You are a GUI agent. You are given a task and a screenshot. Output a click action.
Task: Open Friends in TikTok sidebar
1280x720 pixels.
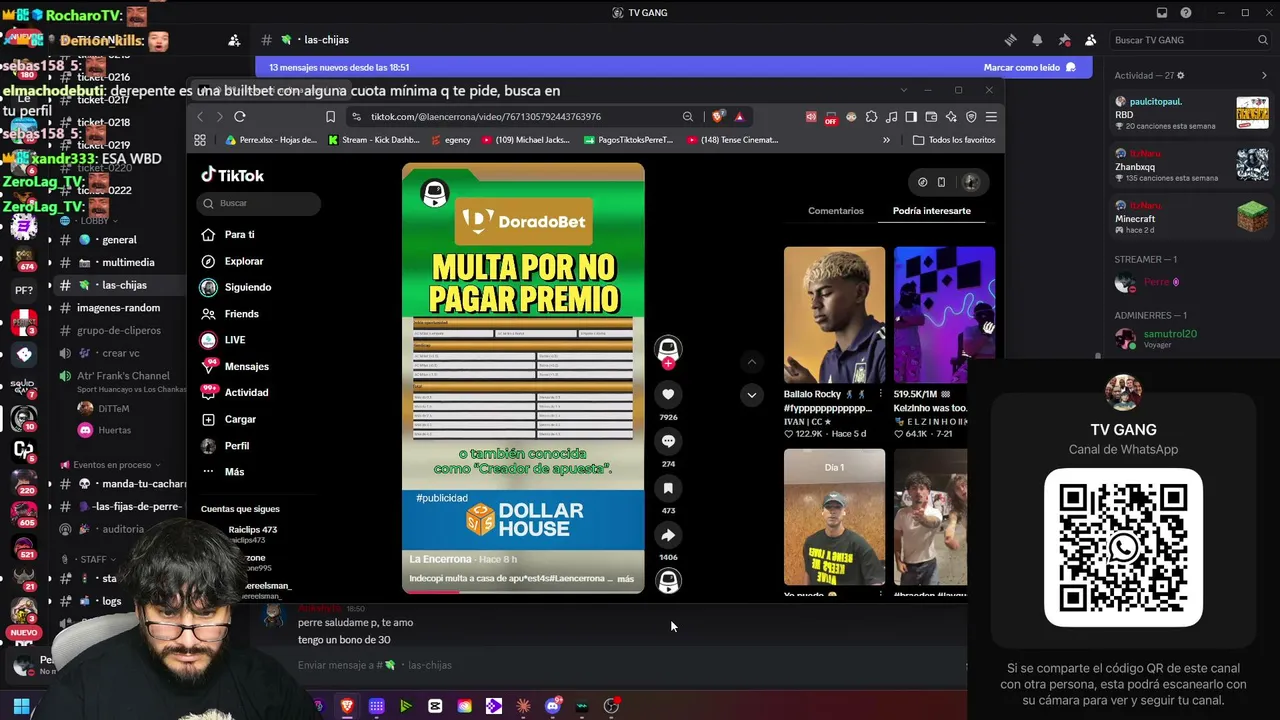tap(241, 314)
